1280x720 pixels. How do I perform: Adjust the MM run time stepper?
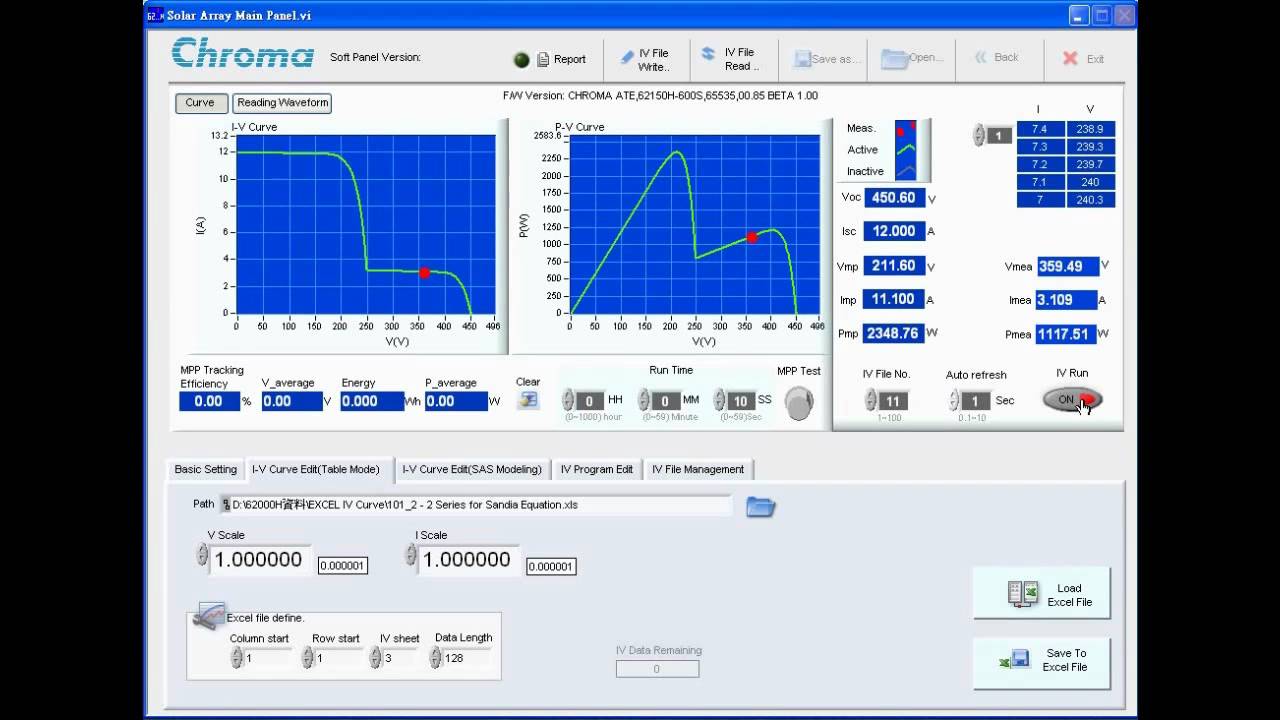(645, 400)
